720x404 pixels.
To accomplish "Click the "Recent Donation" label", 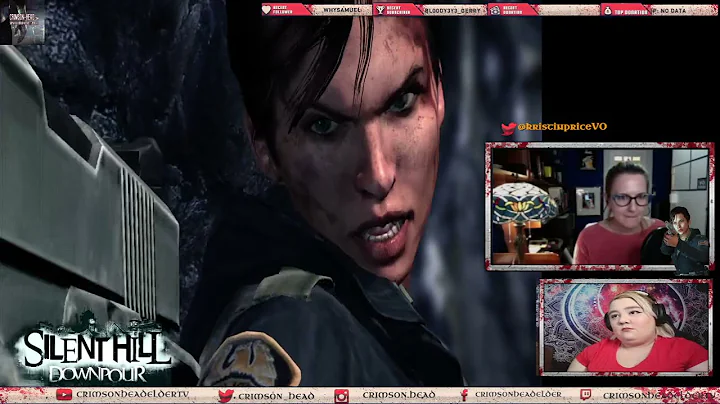I will point(510,10).
